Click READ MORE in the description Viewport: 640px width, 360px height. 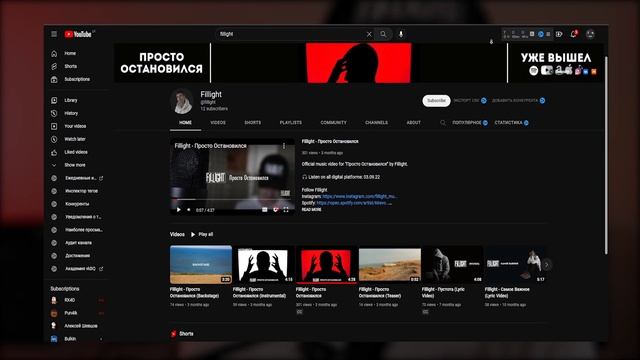point(311,209)
